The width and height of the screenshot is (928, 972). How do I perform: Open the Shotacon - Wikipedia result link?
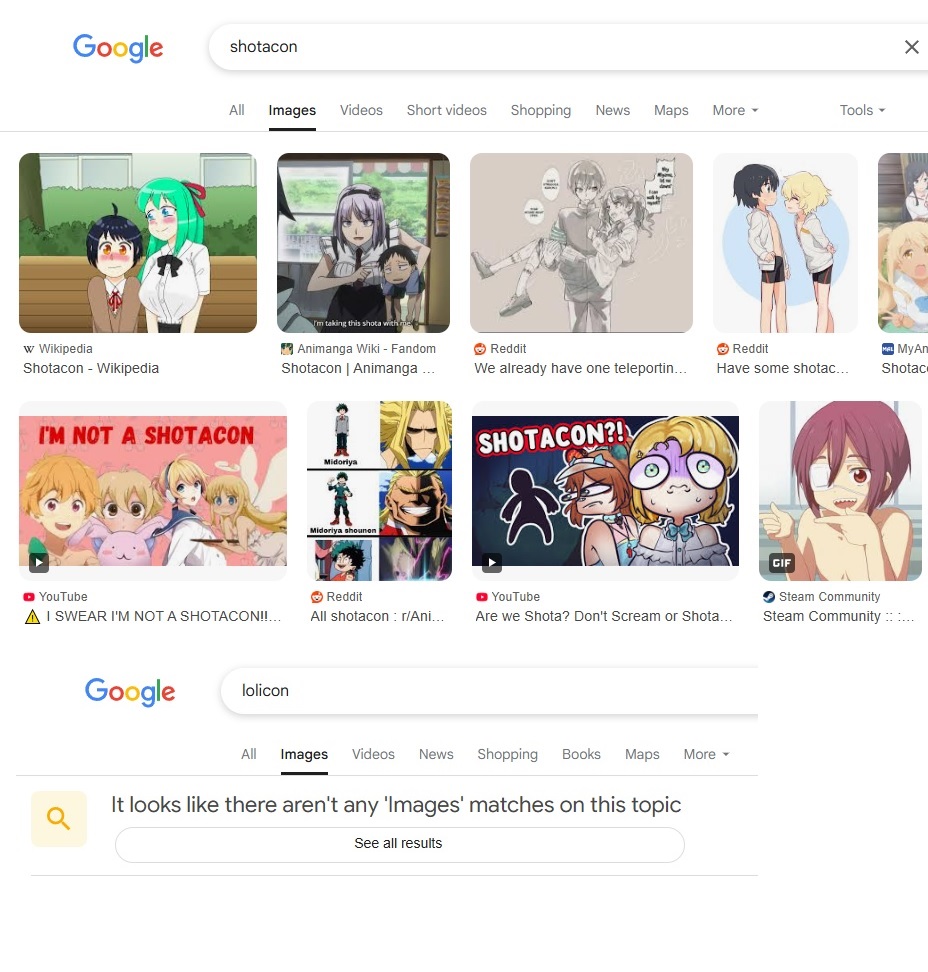click(91, 368)
